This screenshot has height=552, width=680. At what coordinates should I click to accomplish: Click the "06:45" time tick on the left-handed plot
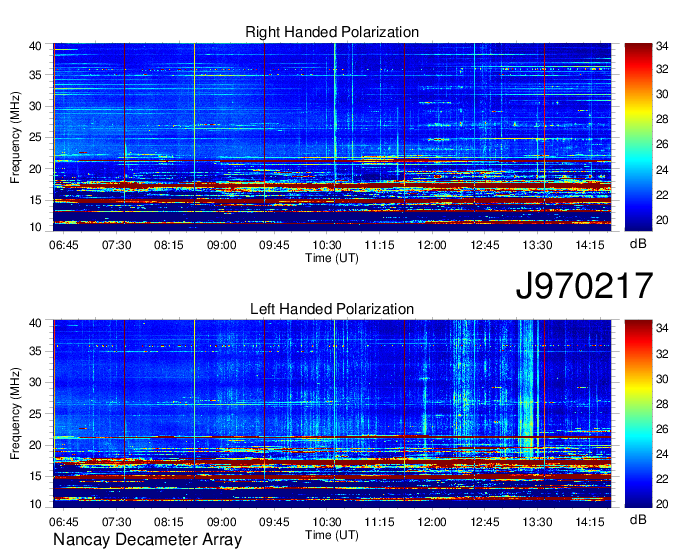pos(64,522)
